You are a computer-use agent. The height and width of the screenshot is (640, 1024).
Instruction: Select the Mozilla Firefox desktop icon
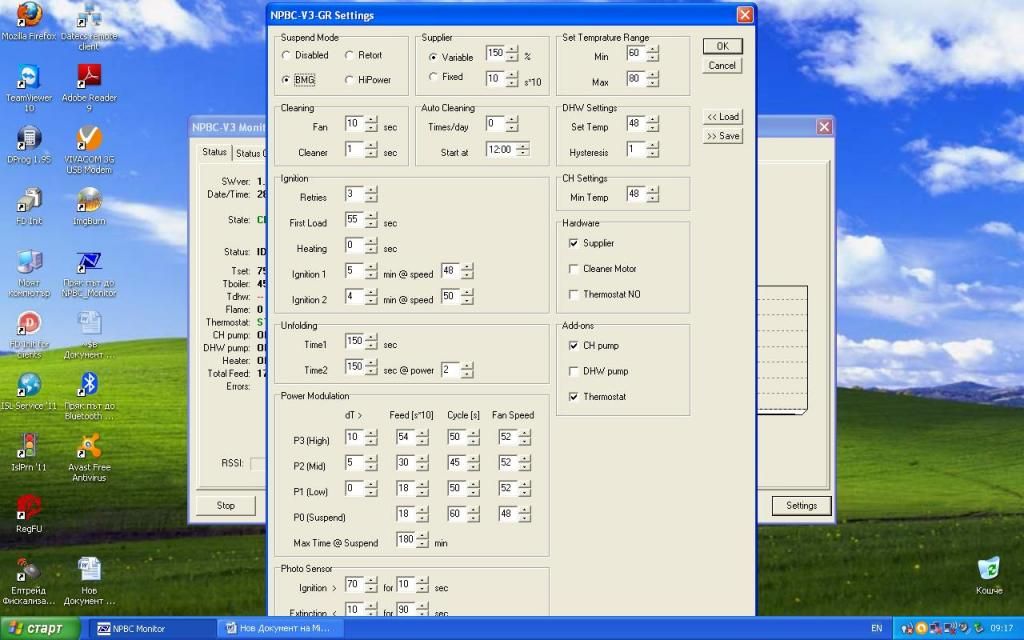29,21
